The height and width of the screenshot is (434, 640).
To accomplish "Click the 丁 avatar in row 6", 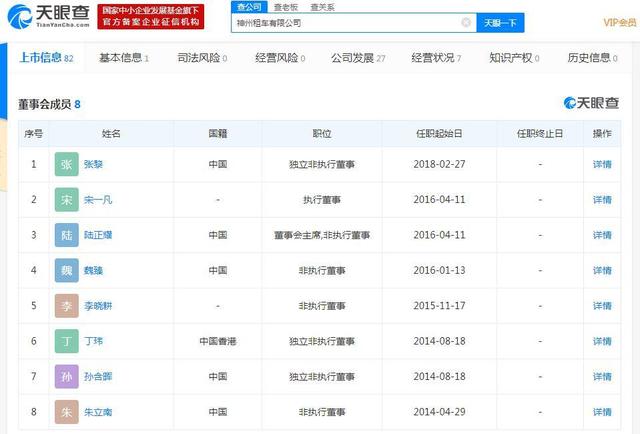I will [66, 341].
